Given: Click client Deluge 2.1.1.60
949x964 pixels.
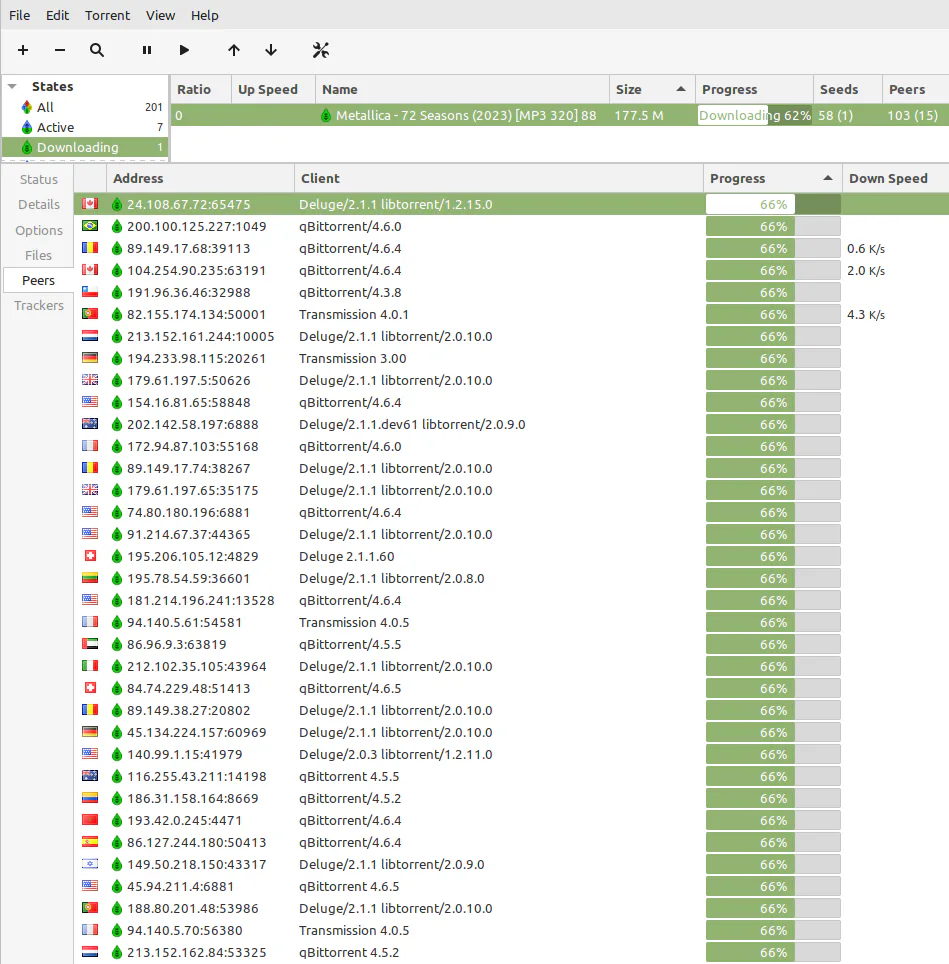Looking at the screenshot, I should coord(347,556).
